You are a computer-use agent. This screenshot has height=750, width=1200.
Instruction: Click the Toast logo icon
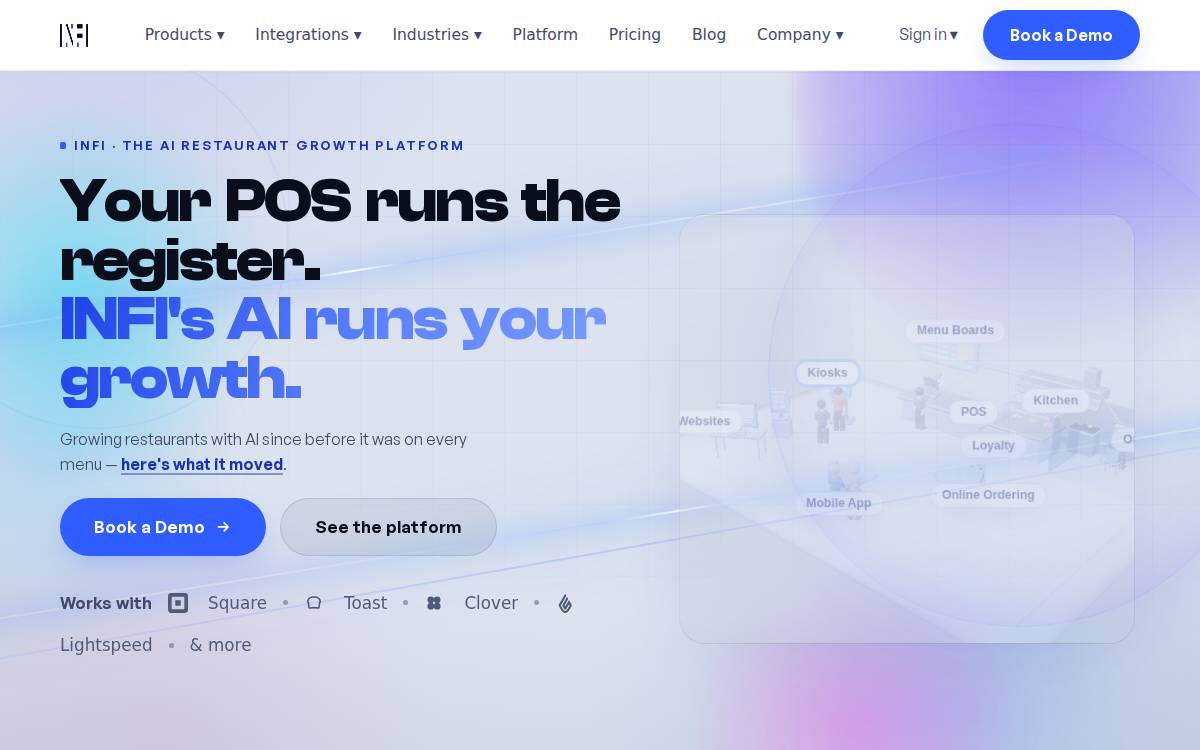click(314, 603)
